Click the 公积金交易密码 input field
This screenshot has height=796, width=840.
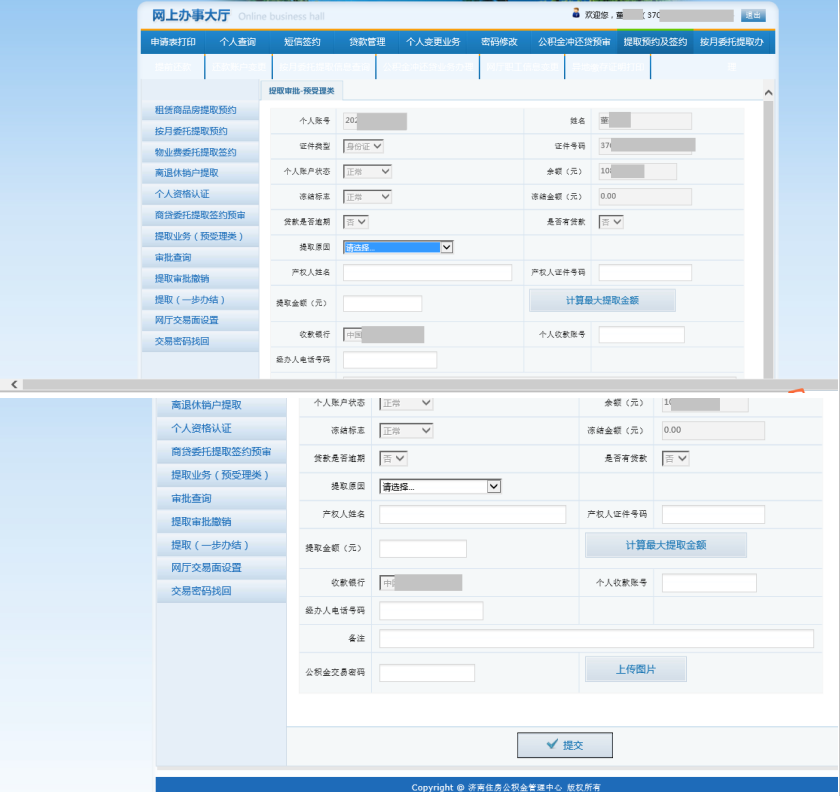coord(427,673)
